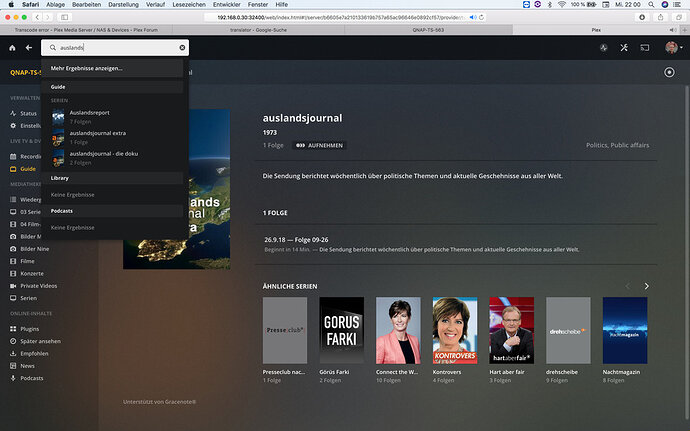Image resolution: width=690 pixels, height=431 pixels.
Task: Open Kontrovers series poster
Action: pyautogui.click(x=455, y=330)
